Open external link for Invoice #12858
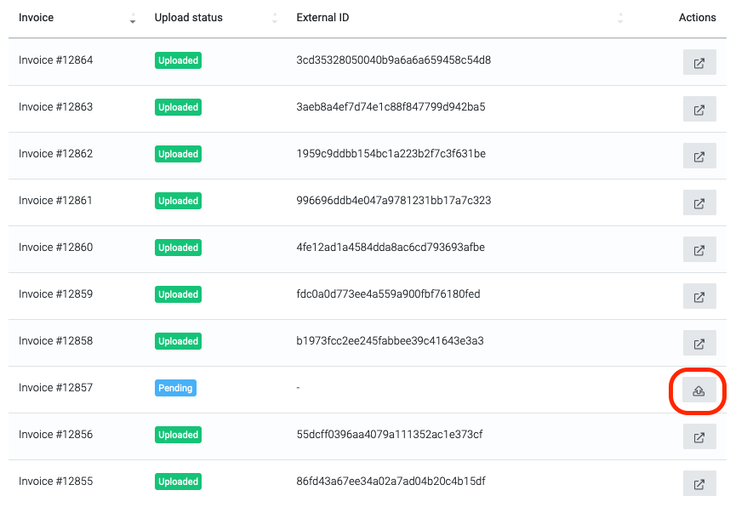The height and width of the screenshot is (507, 730). point(699,343)
